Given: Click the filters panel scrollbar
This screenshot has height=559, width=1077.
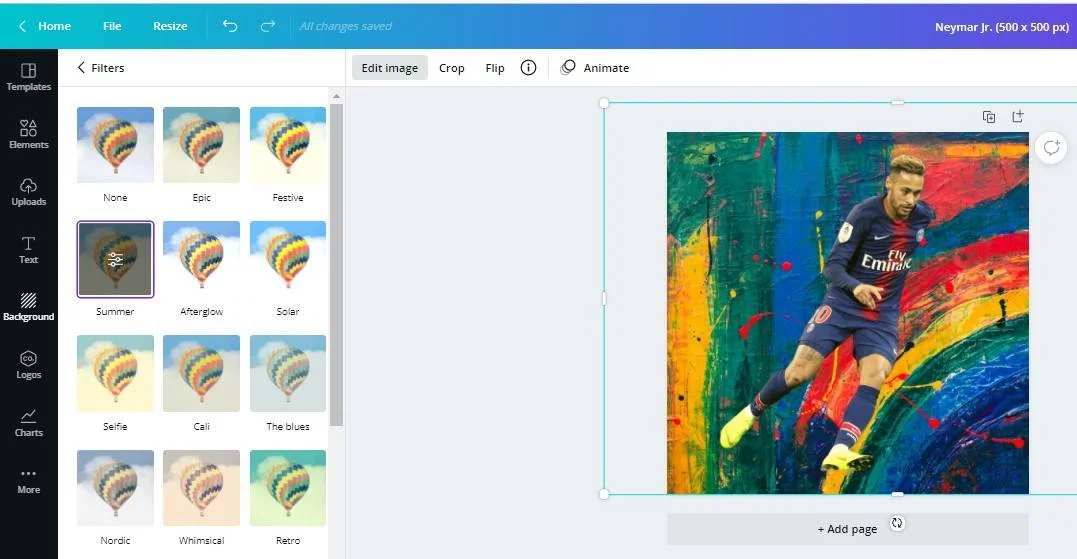Looking at the screenshot, I should (336, 264).
